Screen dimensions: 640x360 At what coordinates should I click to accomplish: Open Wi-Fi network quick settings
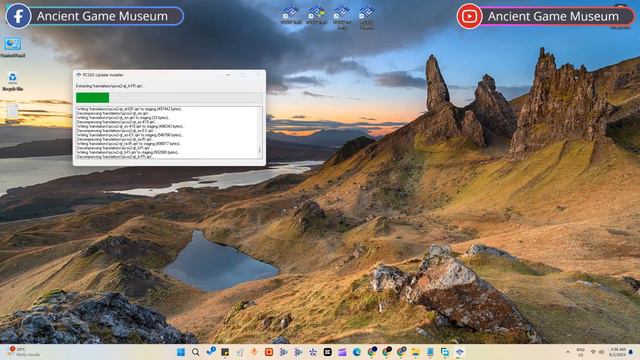coord(593,352)
